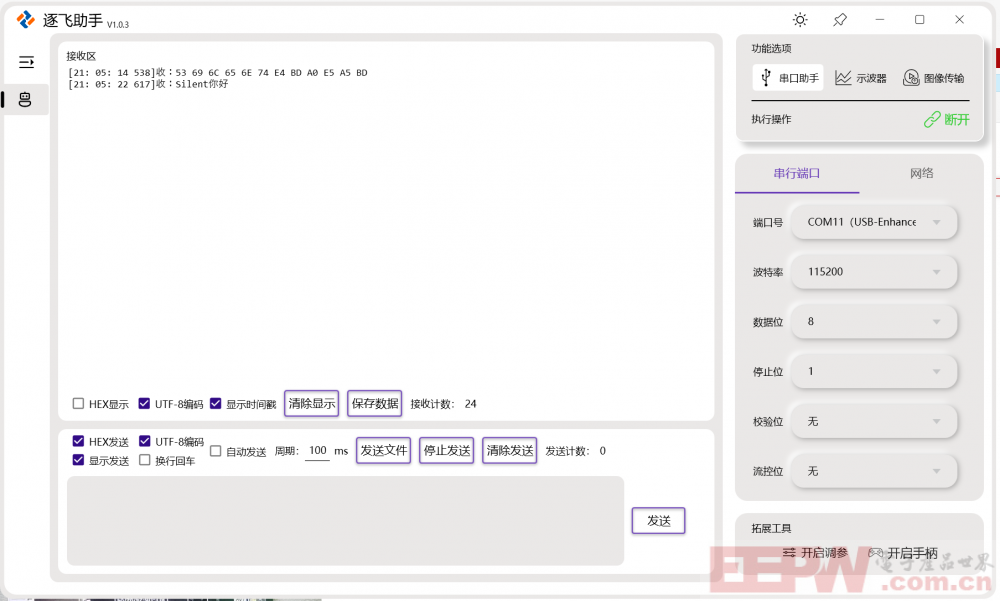Minimize the 逐飞助手 window
The height and width of the screenshot is (601, 1000).
(880, 20)
